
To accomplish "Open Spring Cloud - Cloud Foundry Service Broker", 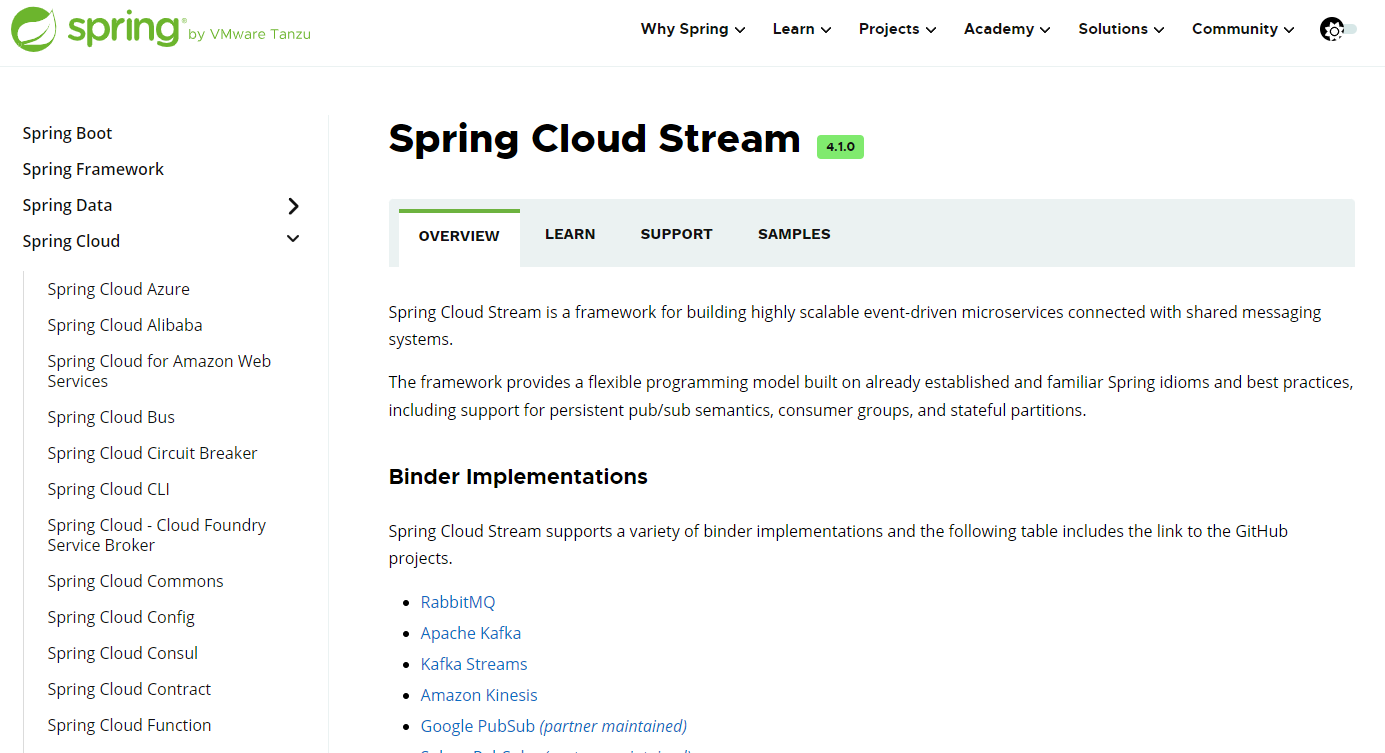I will (156, 535).
